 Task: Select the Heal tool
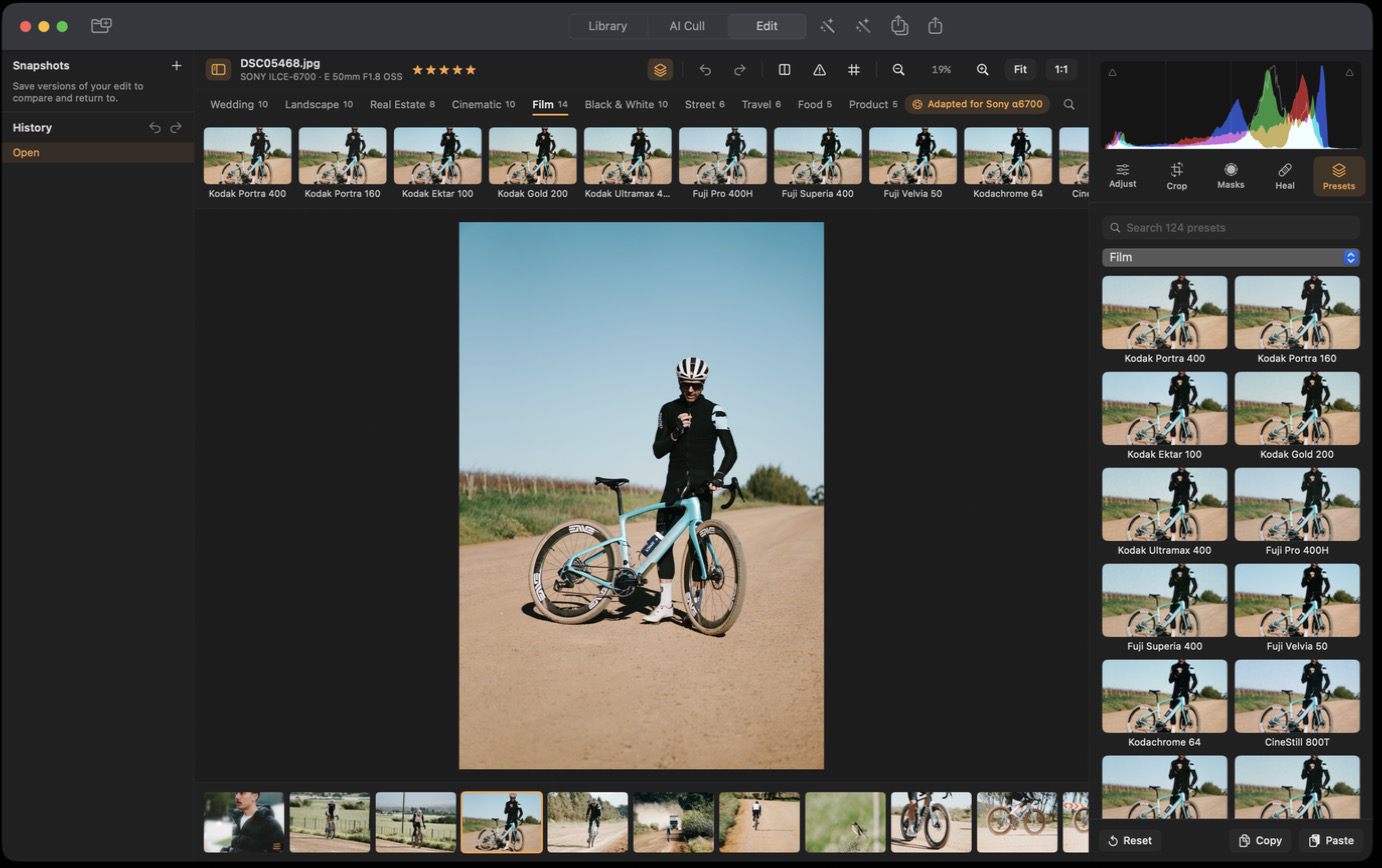[1285, 175]
